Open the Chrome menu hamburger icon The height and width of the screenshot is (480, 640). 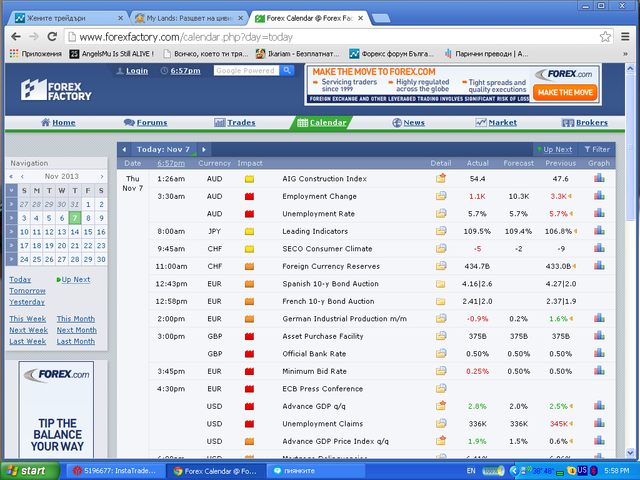[625, 37]
